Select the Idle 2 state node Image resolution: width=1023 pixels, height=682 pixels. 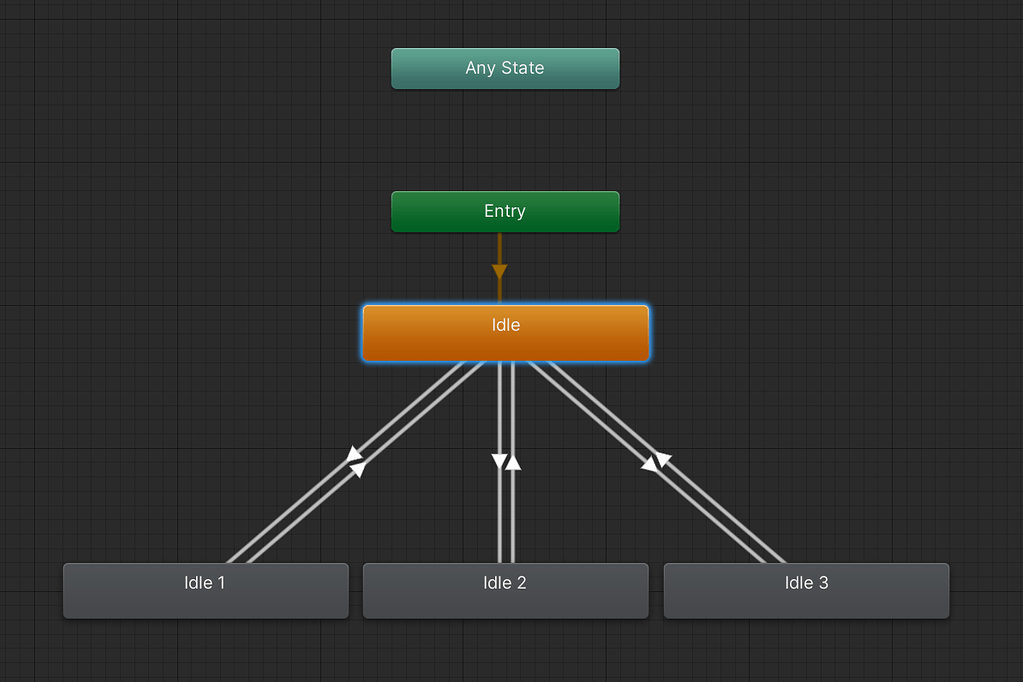504,590
